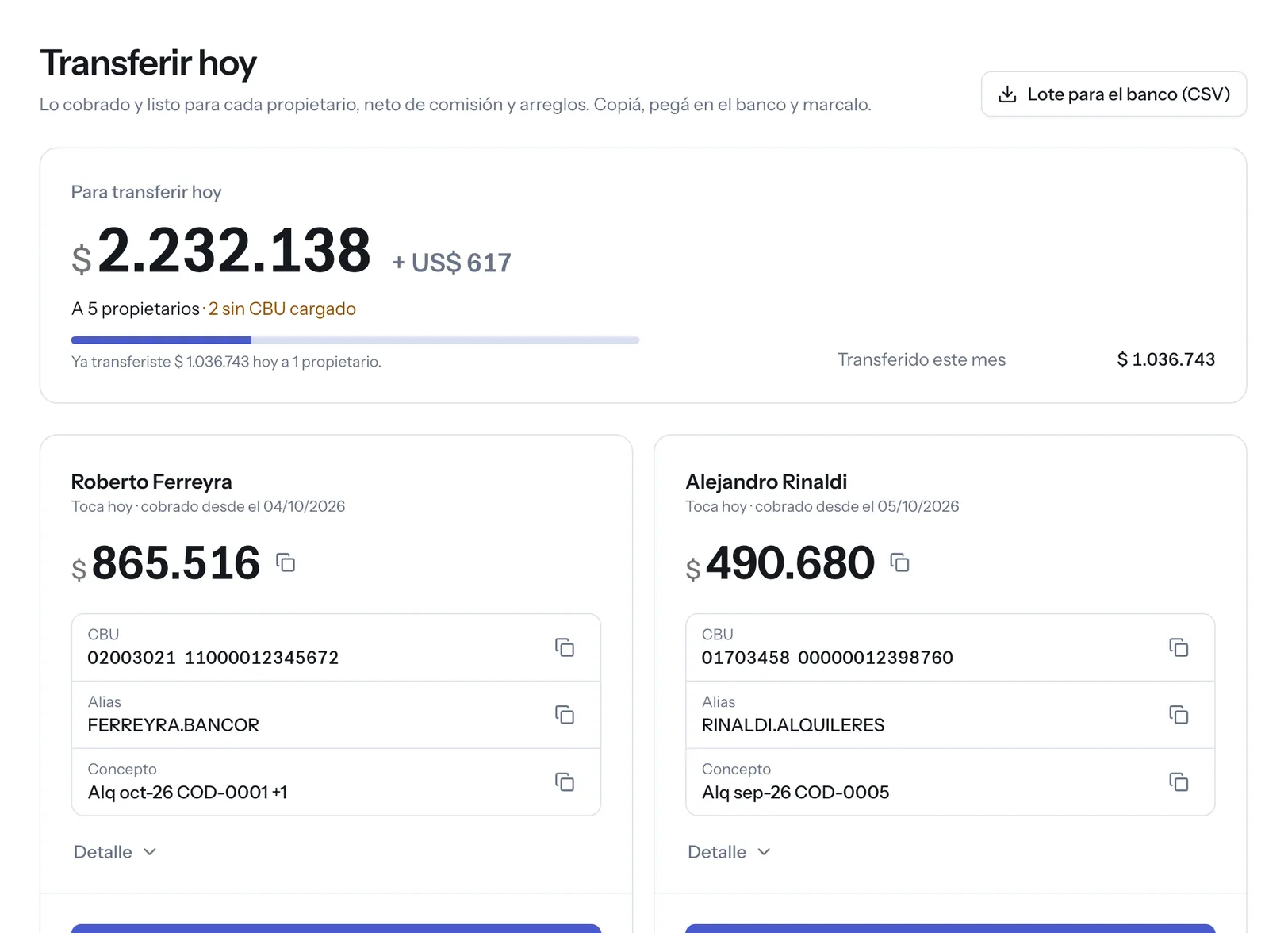The width and height of the screenshot is (1288, 933).
Task: Click the 'Transferir hoy' page heading
Action: tap(148, 63)
